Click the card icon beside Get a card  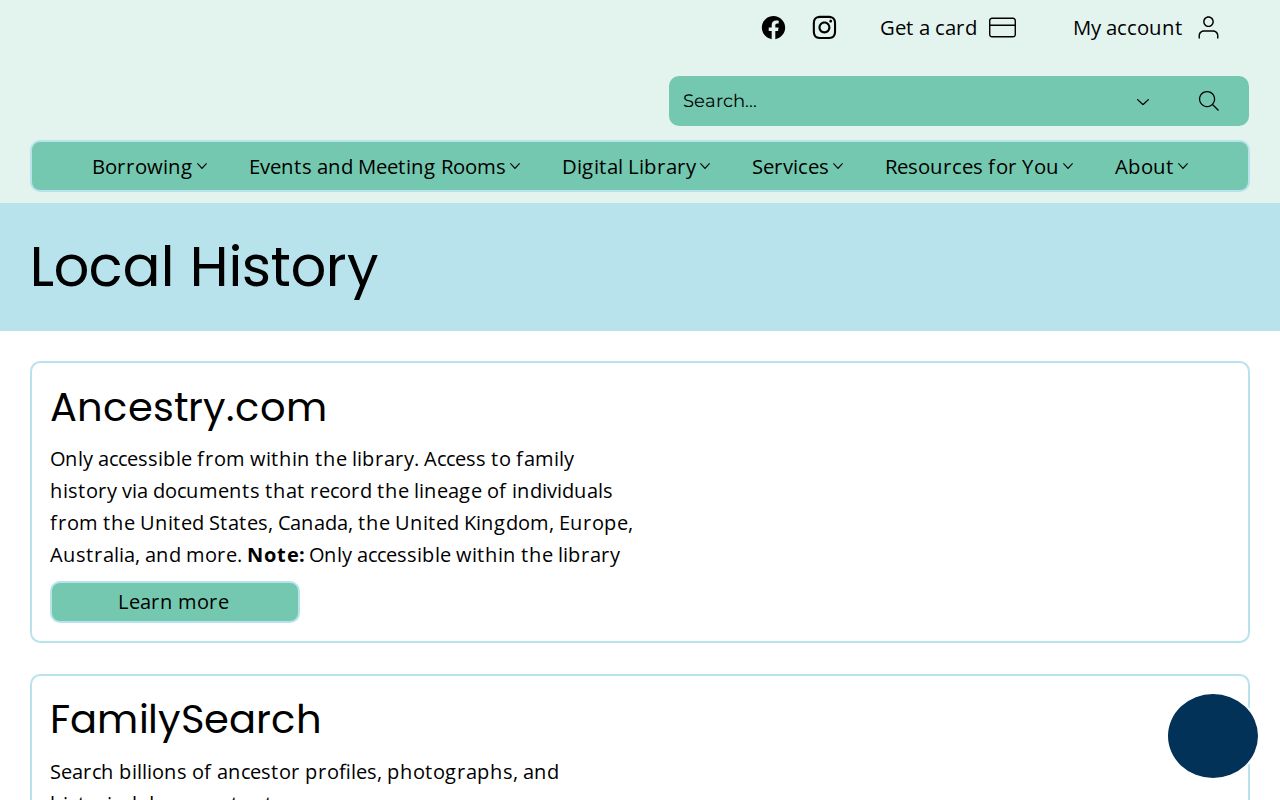click(x=1002, y=28)
